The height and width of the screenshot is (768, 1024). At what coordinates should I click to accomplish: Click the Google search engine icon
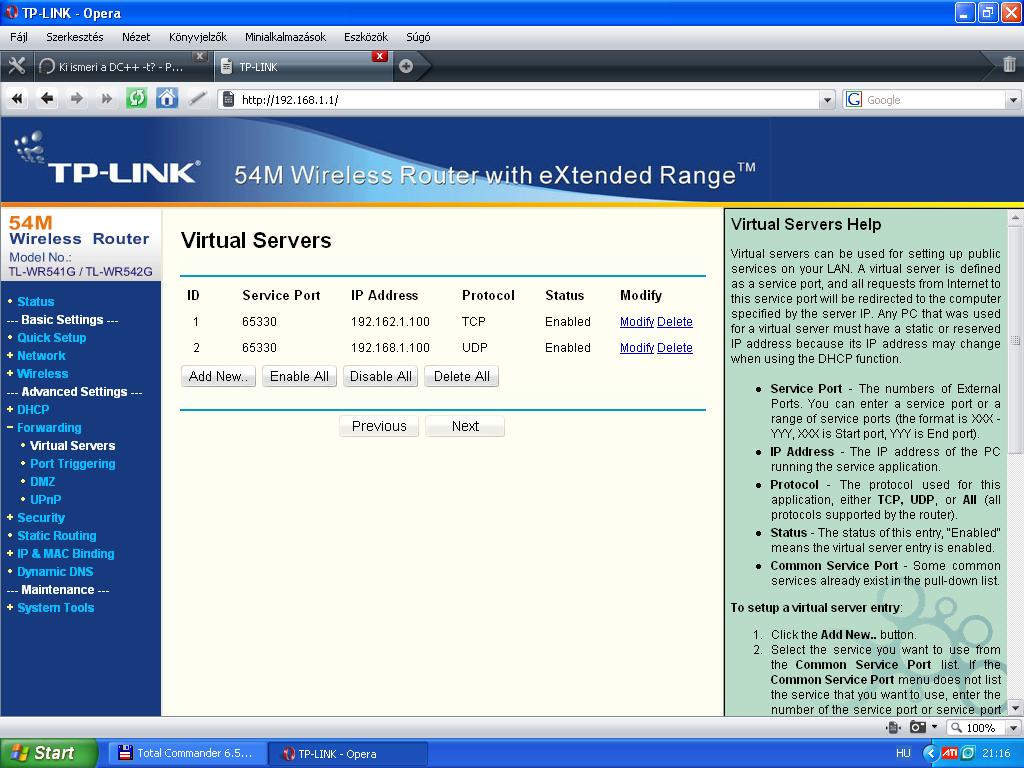854,99
